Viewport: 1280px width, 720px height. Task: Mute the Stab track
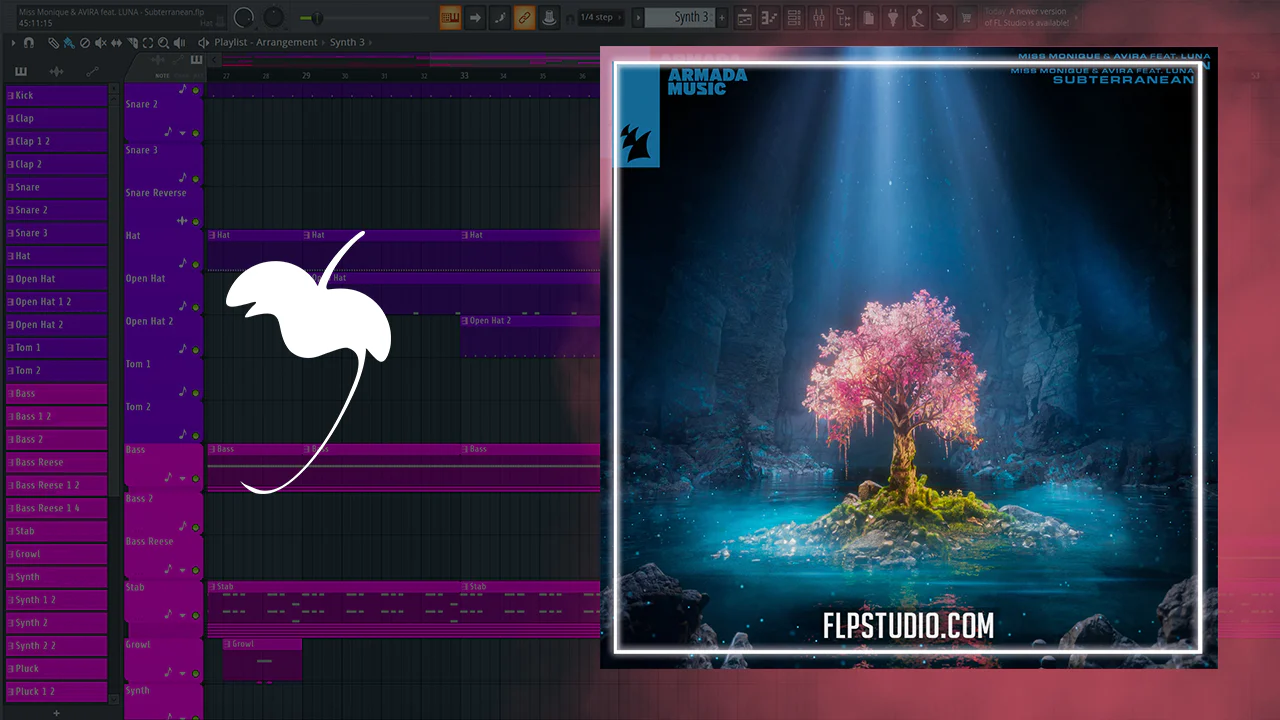pos(196,617)
